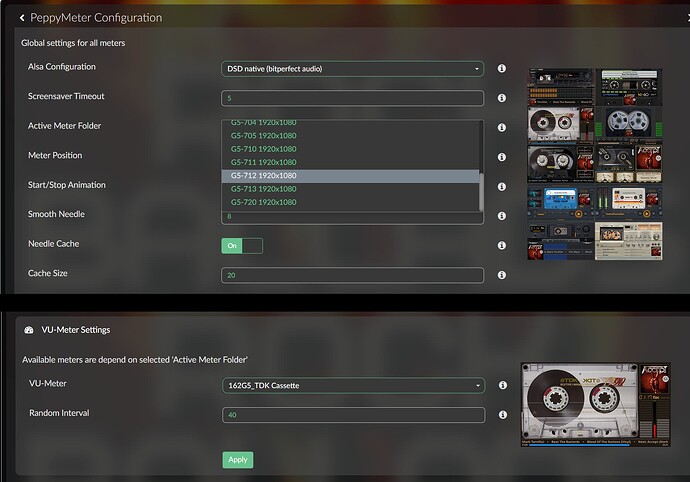This screenshot has height=482, width=690.
Task: Select G5-713 1920x1080 folder option
Action: pyautogui.click(x=350, y=189)
